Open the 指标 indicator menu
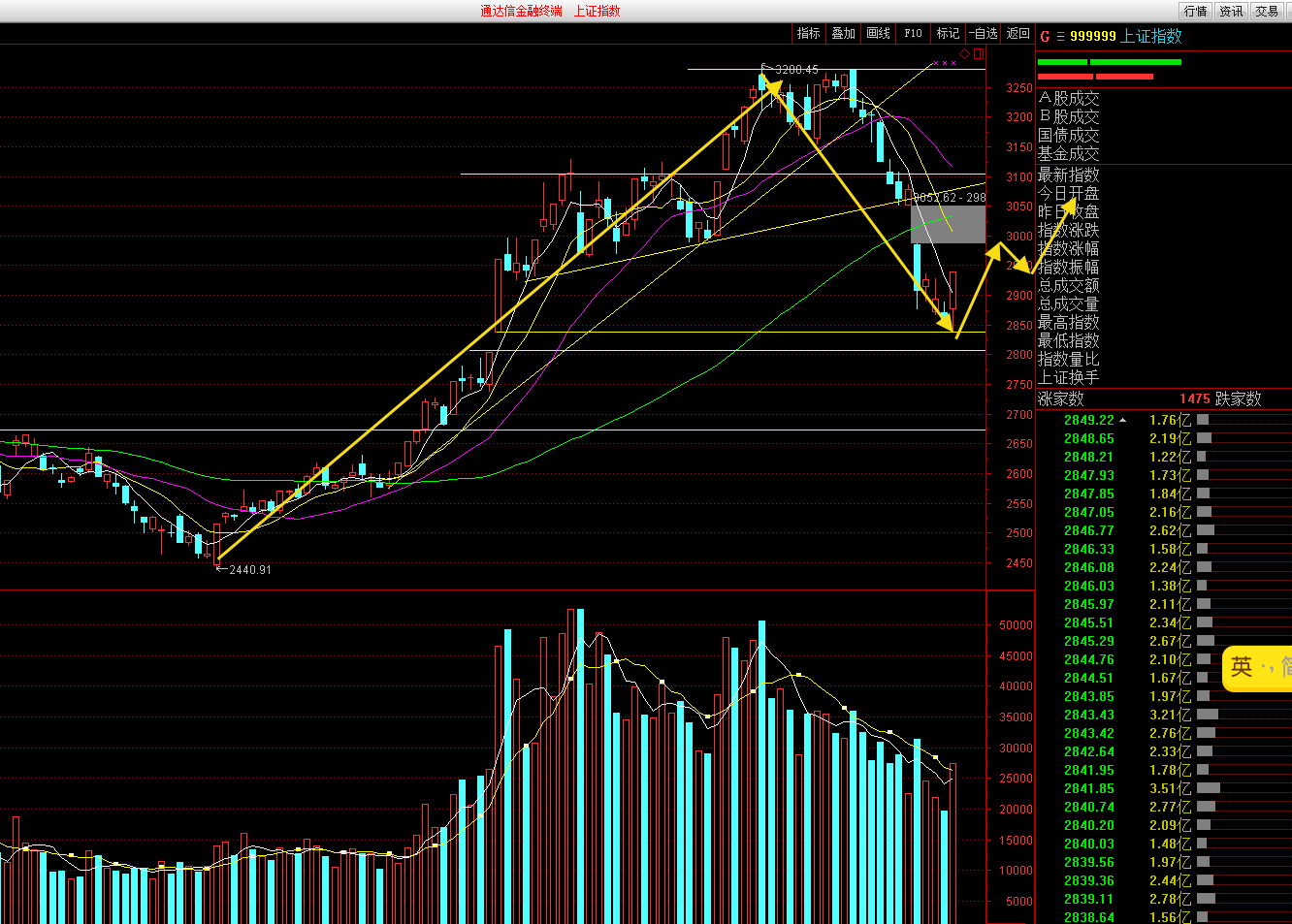 point(809,33)
